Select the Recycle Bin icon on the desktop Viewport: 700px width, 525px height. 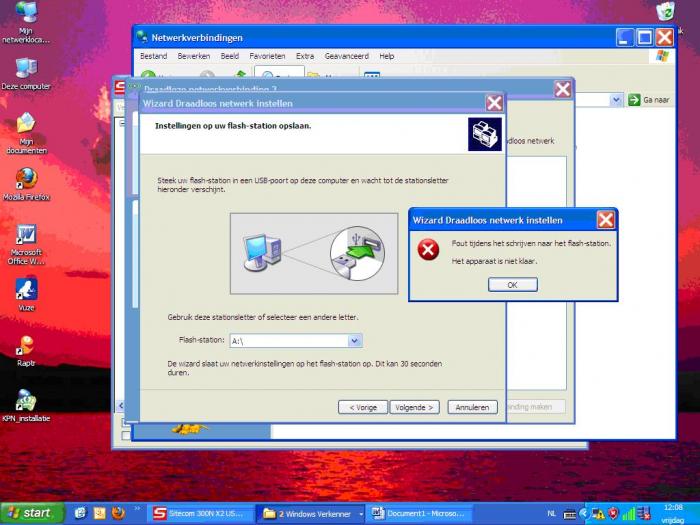(666, 11)
